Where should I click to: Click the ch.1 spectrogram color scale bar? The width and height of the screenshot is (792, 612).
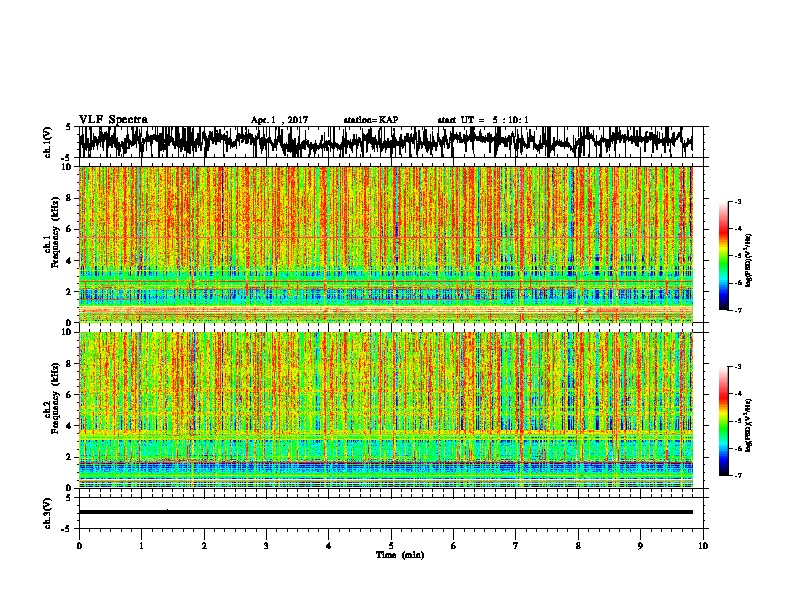(723, 256)
